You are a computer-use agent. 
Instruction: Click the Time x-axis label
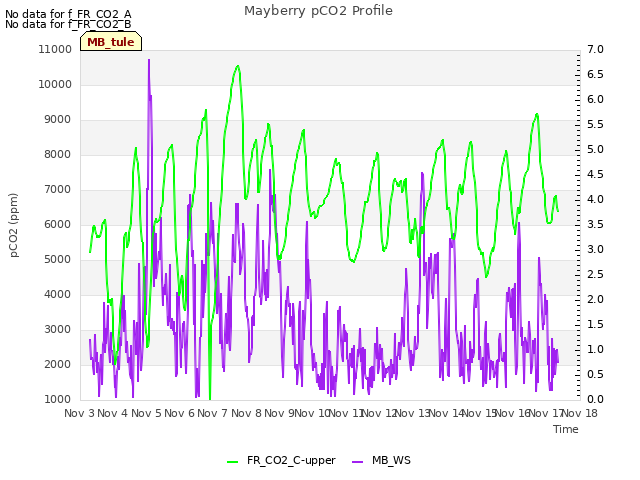click(566, 429)
